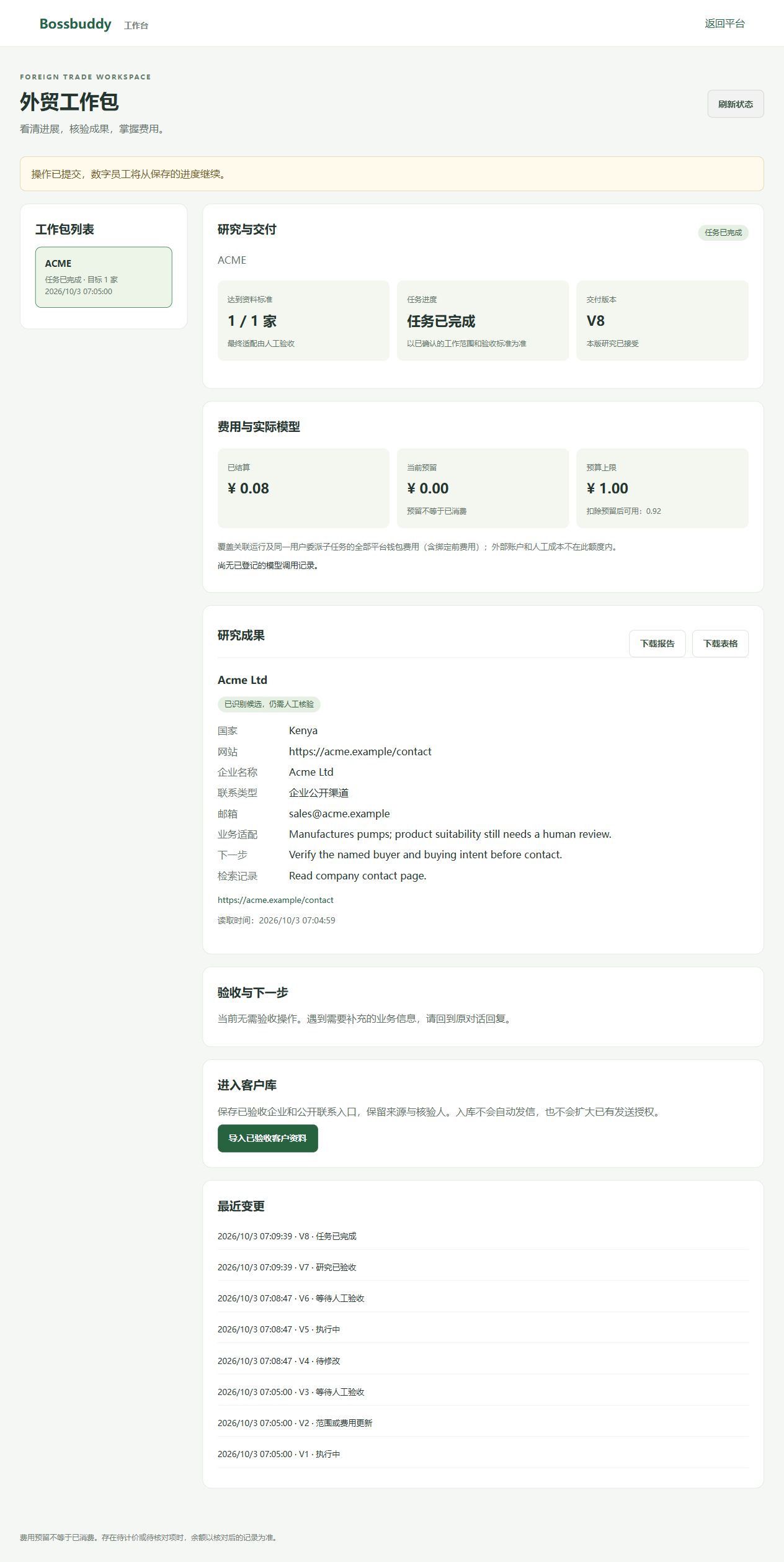This screenshot has height=1562, width=784.
Task: Go back via 返回平台 link
Action: click(x=724, y=24)
